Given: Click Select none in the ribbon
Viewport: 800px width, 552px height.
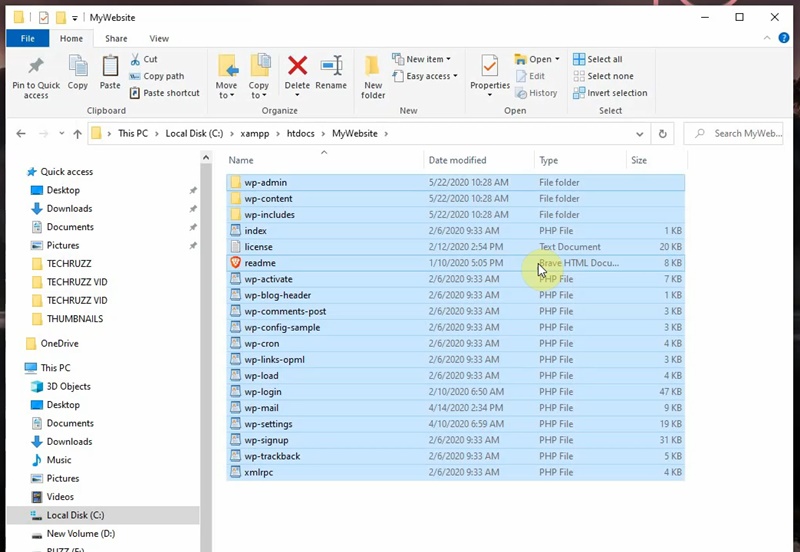Looking at the screenshot, I should (x=603, y=76).
